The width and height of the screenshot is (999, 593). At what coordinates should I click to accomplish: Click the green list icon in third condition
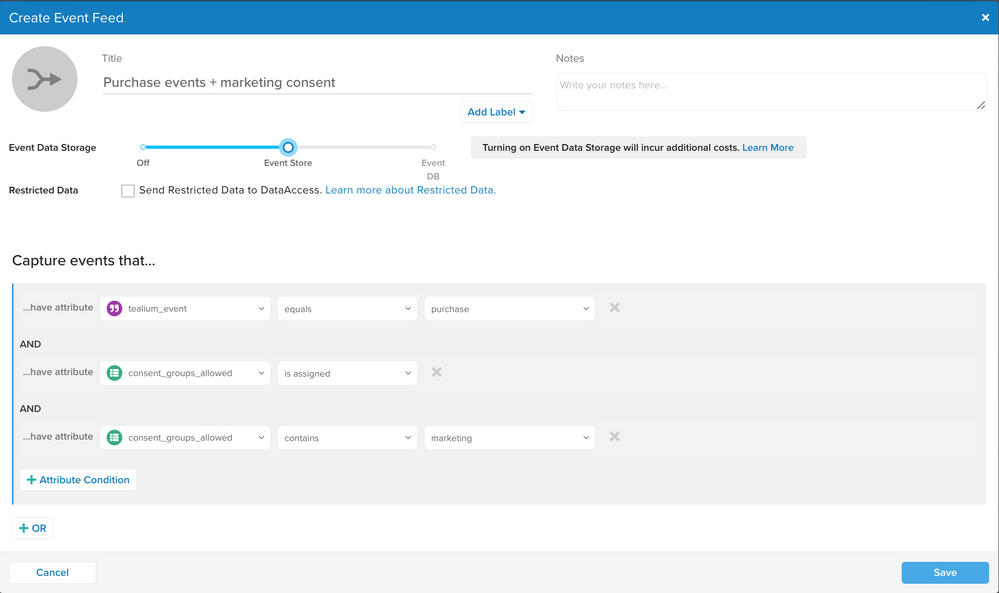tap(114, 437)
